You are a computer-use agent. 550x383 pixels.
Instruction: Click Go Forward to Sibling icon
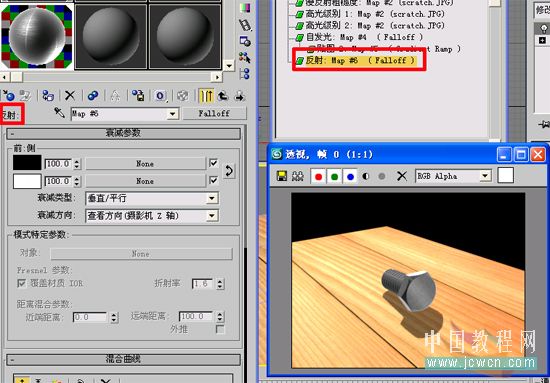click(240, 95)
